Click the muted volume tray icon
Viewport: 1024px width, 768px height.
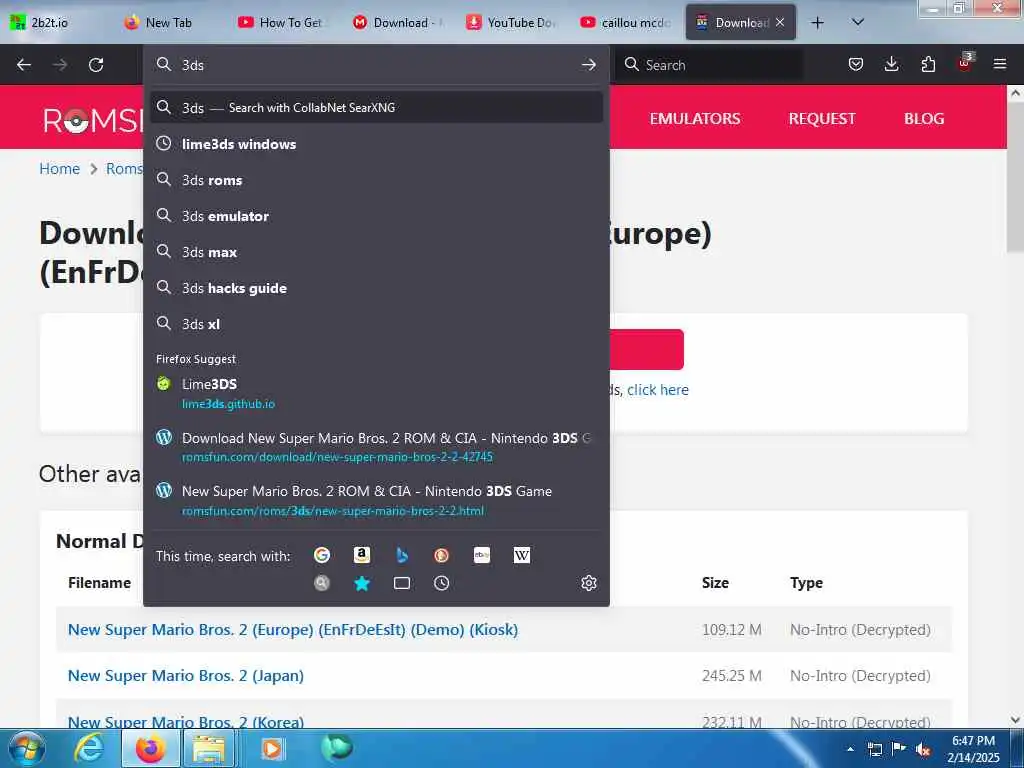[x=923, y=749]
